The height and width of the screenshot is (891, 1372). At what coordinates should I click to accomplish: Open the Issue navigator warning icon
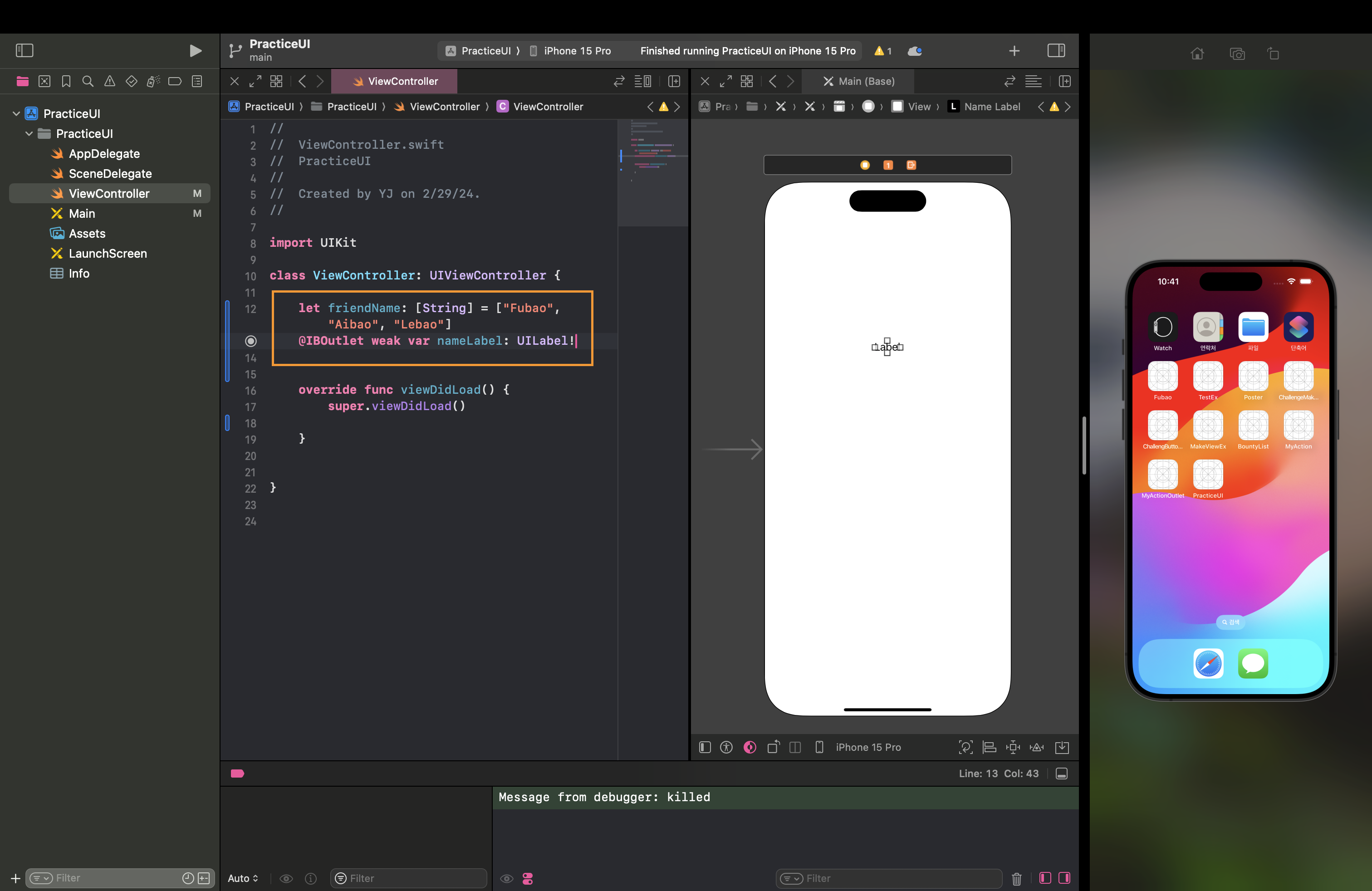point(109,81)
